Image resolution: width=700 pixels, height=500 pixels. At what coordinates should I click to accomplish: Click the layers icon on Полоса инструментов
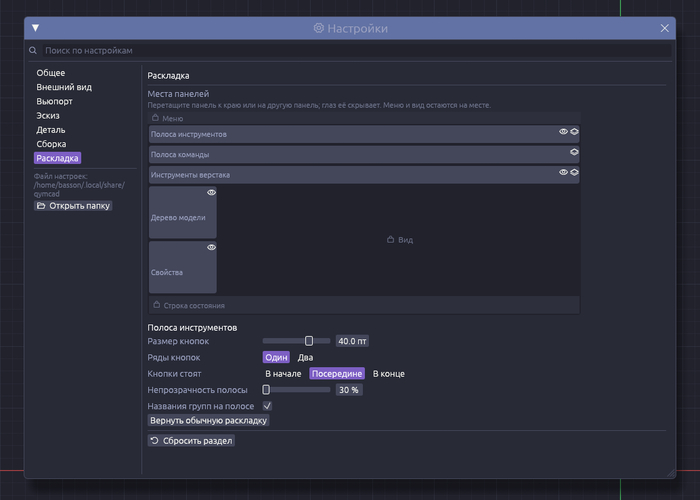pos(574,131)
